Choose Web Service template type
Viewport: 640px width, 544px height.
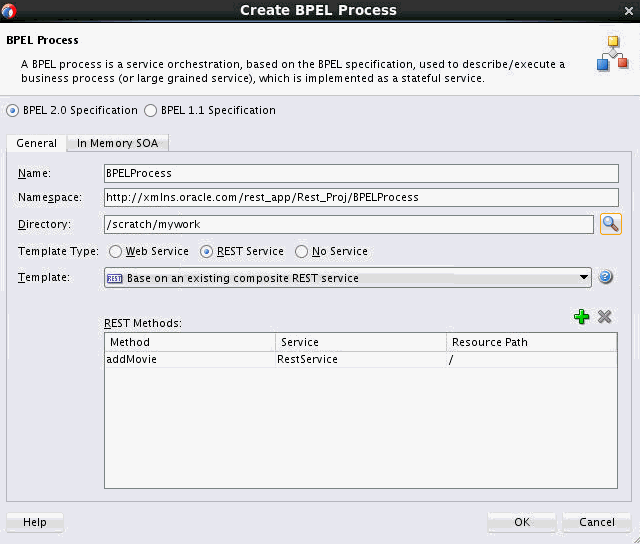point(115,251)
